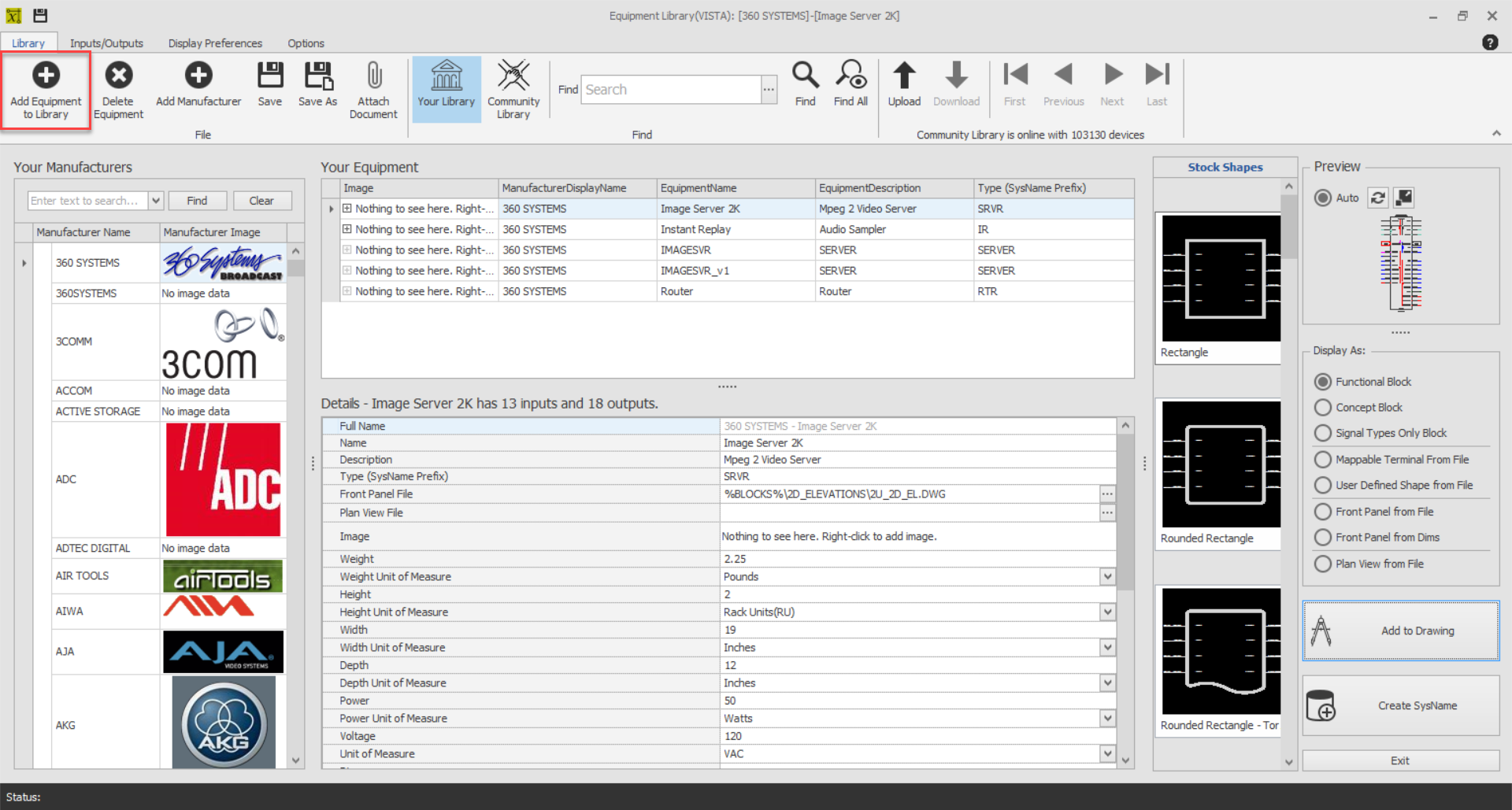Viewport: 1512px width, 810px height.
Task: Open Save As from toolbar
Action: (318, 75)
